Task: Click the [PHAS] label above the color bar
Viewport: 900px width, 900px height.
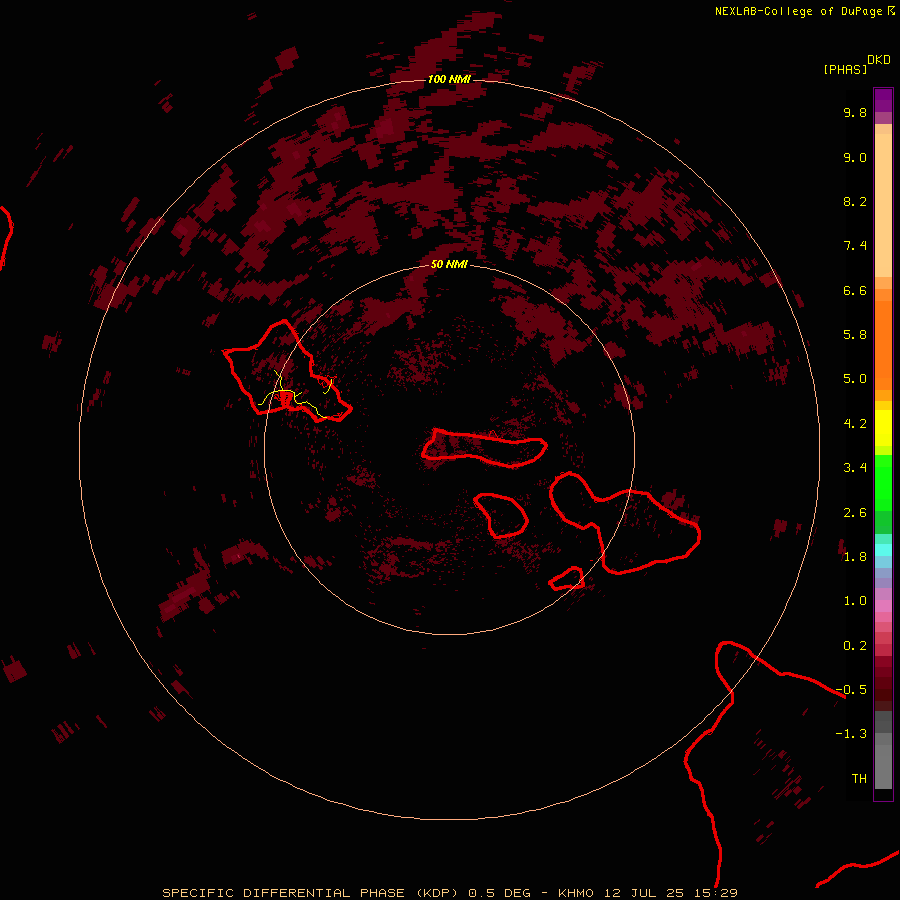Action: [x=845, y=69]
